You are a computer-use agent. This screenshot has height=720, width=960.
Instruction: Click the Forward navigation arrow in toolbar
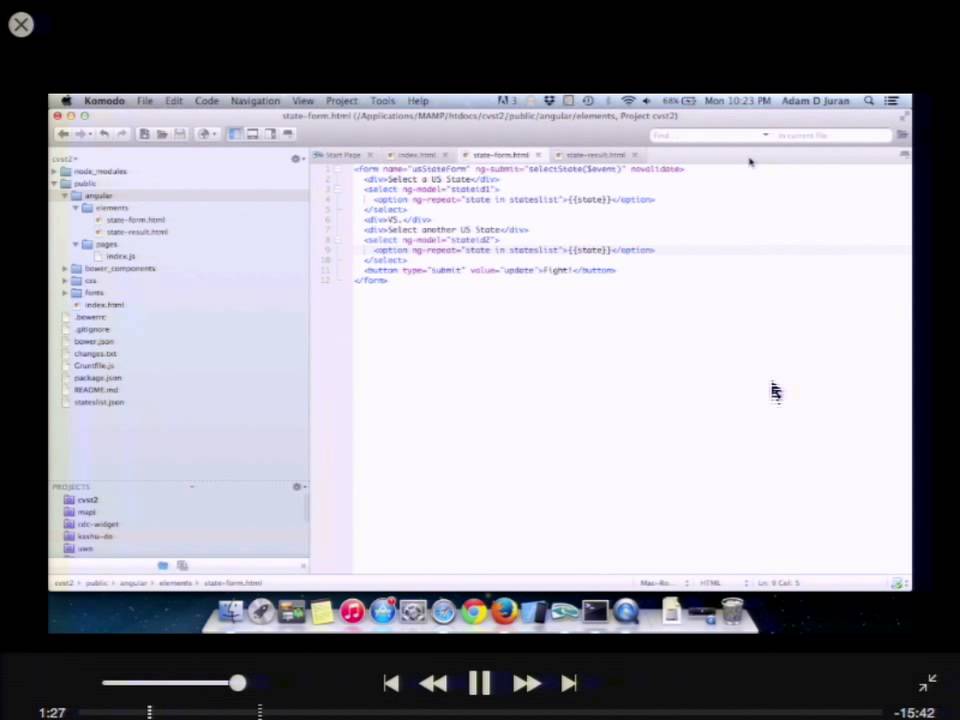point(80,134)
